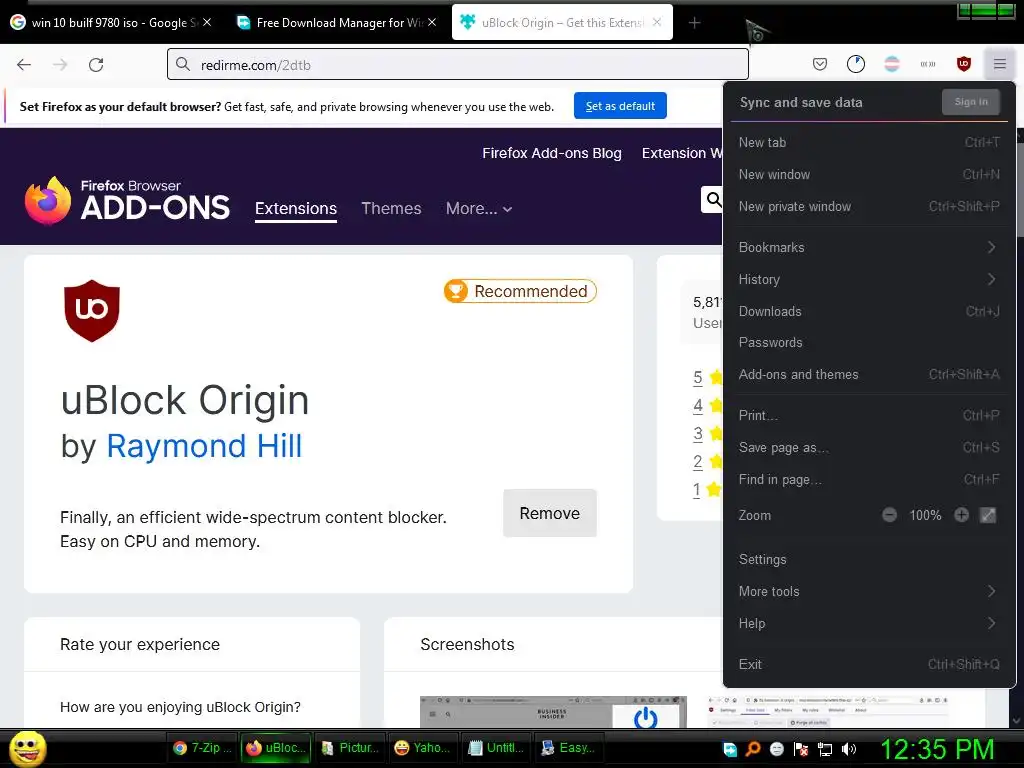The height and width of the screenshot is (768, 1024).
Task: Click the uBlock Origin shield logo
Action: (92, 311)
